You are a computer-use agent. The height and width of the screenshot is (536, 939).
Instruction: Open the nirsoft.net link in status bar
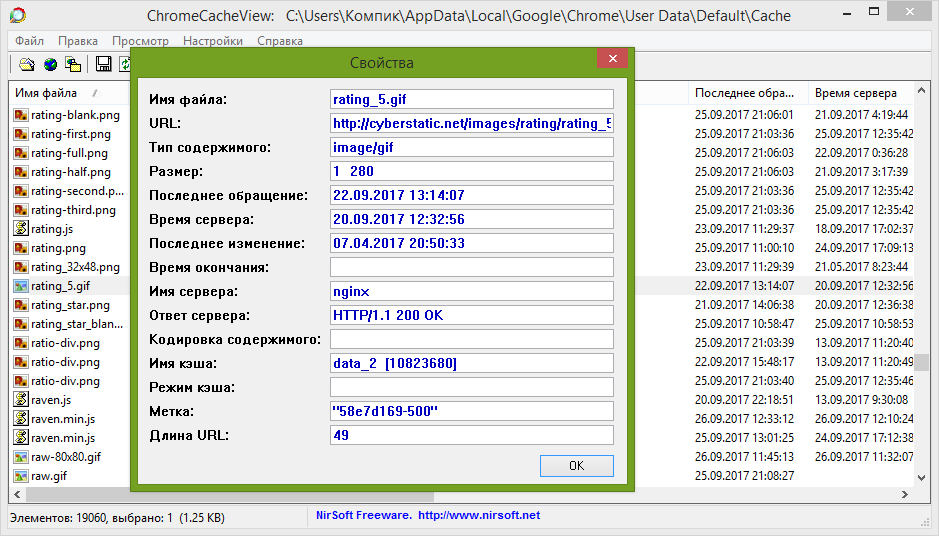click(x=478, y=516)
